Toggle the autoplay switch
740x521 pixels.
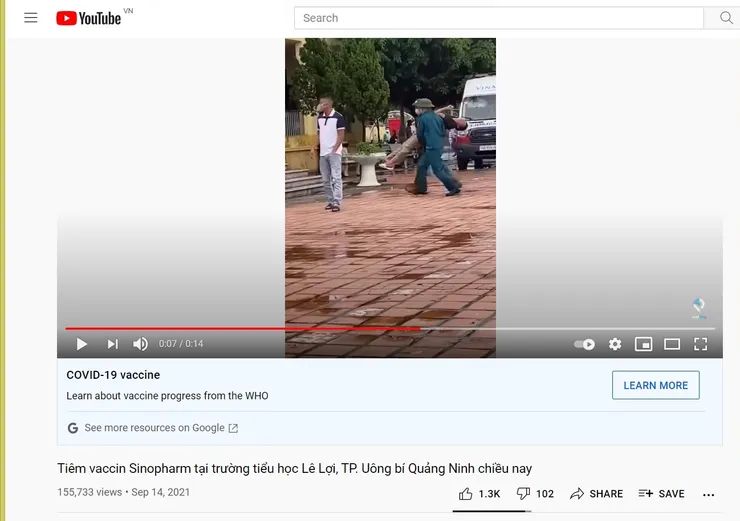point(584,344)
